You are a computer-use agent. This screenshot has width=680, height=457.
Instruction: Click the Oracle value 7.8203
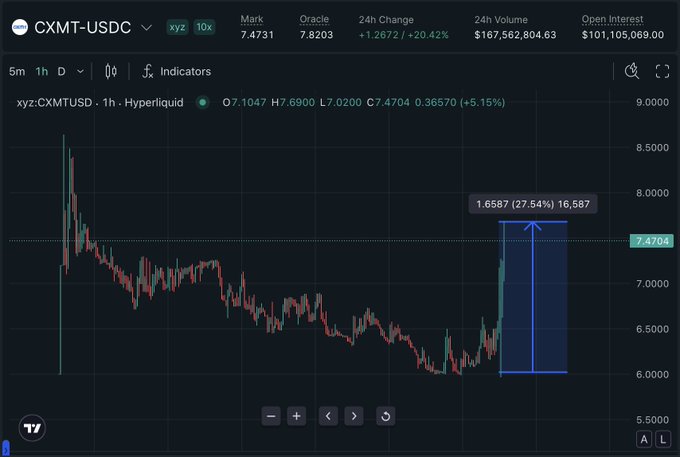[316, 35]
